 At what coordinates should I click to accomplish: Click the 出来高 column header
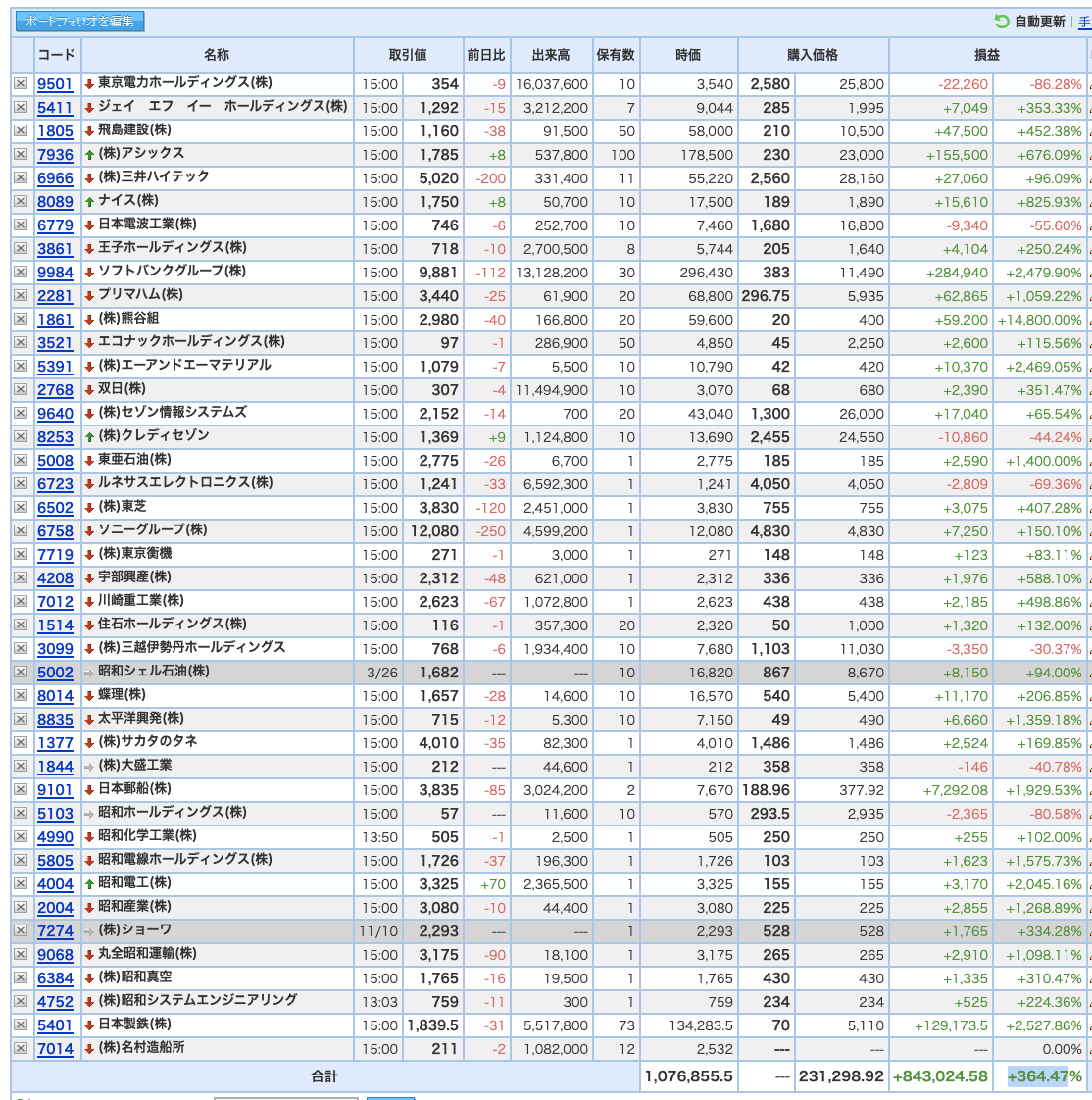pyautogui.click(x=551, y=55)
